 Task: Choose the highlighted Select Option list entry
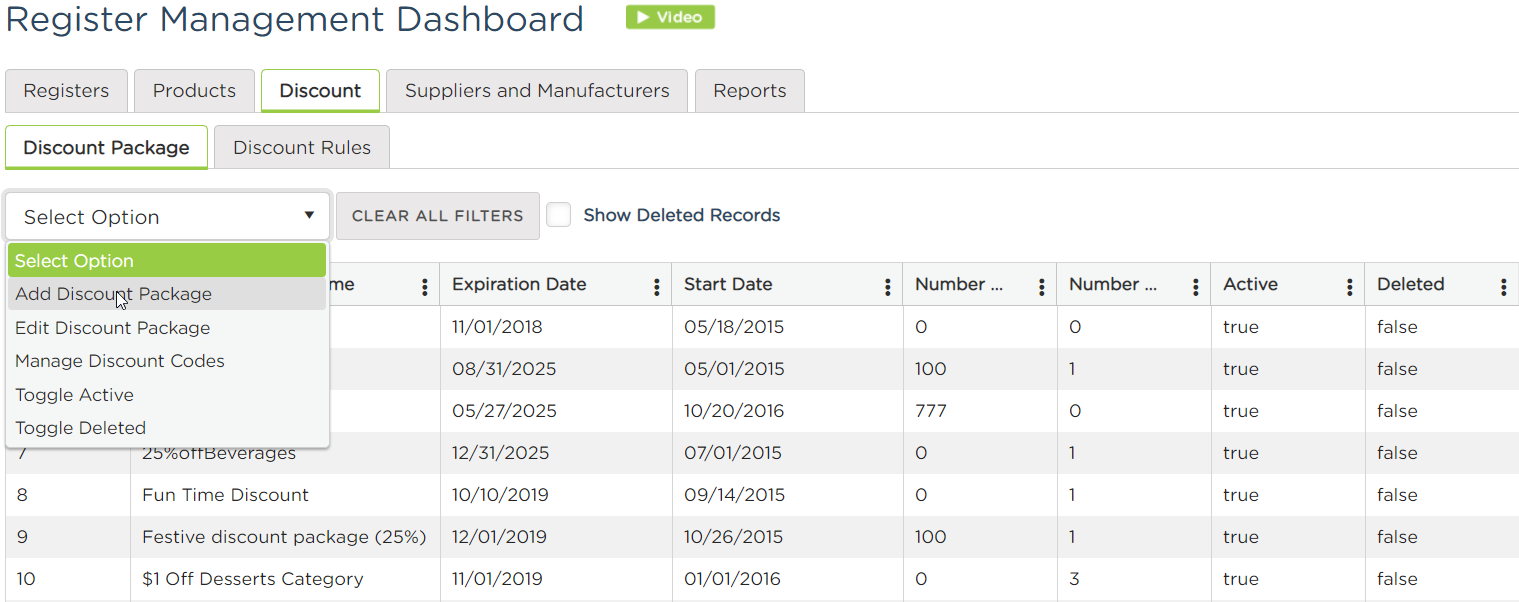(167, 261)
